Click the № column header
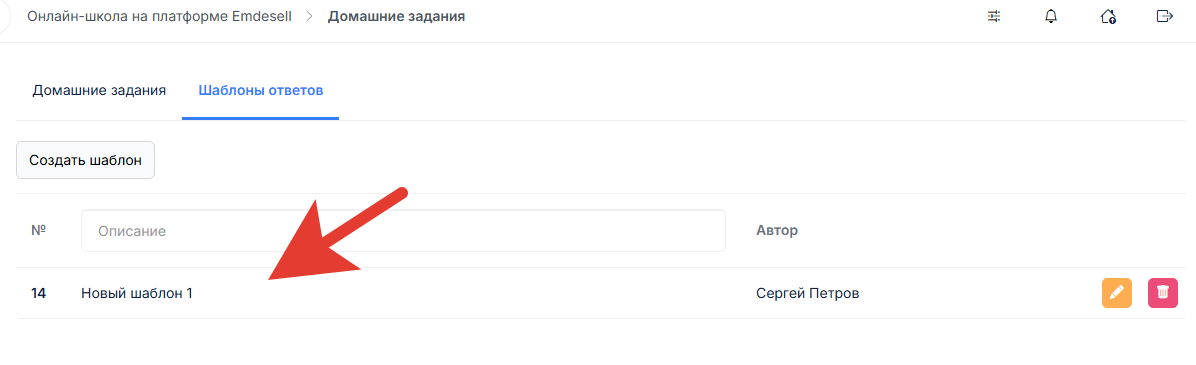 (39, 230)
